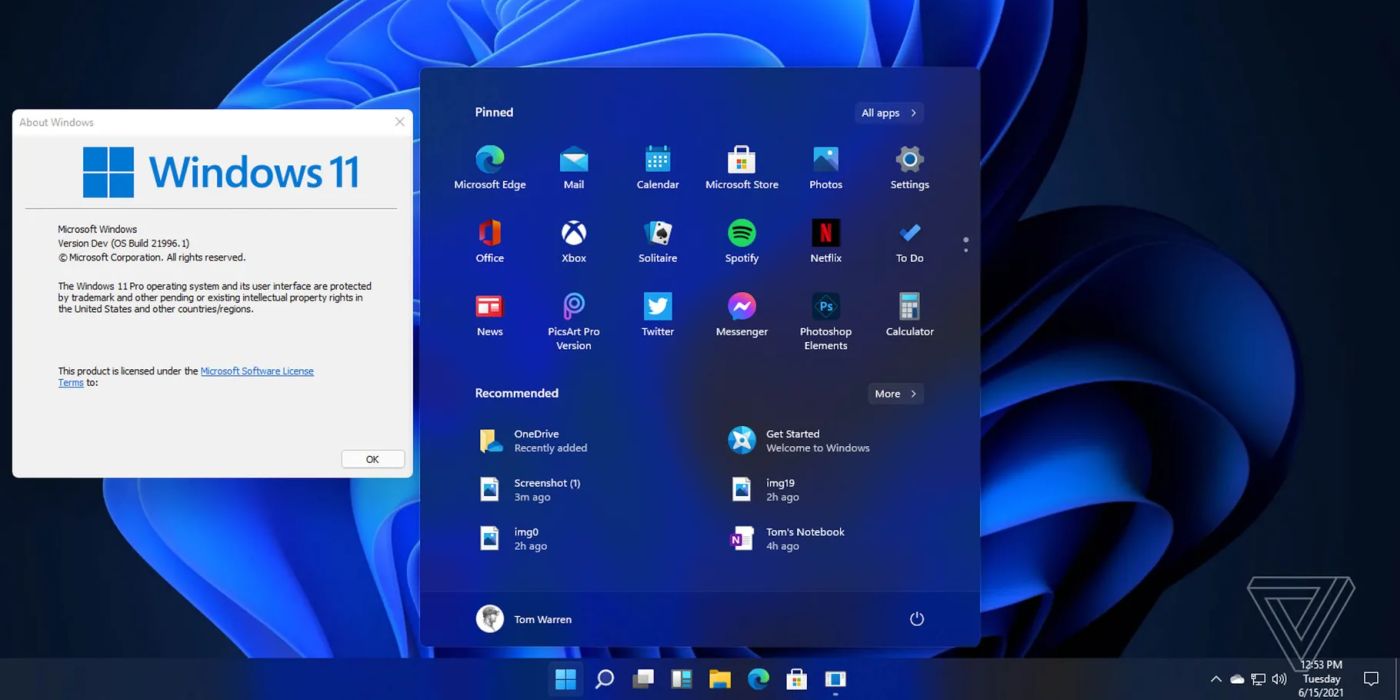Image resolution: width=1400 pixels, height=700 pixels.
Task: Click Tom Warren's account avatar
Action: (x=490, y=618)
